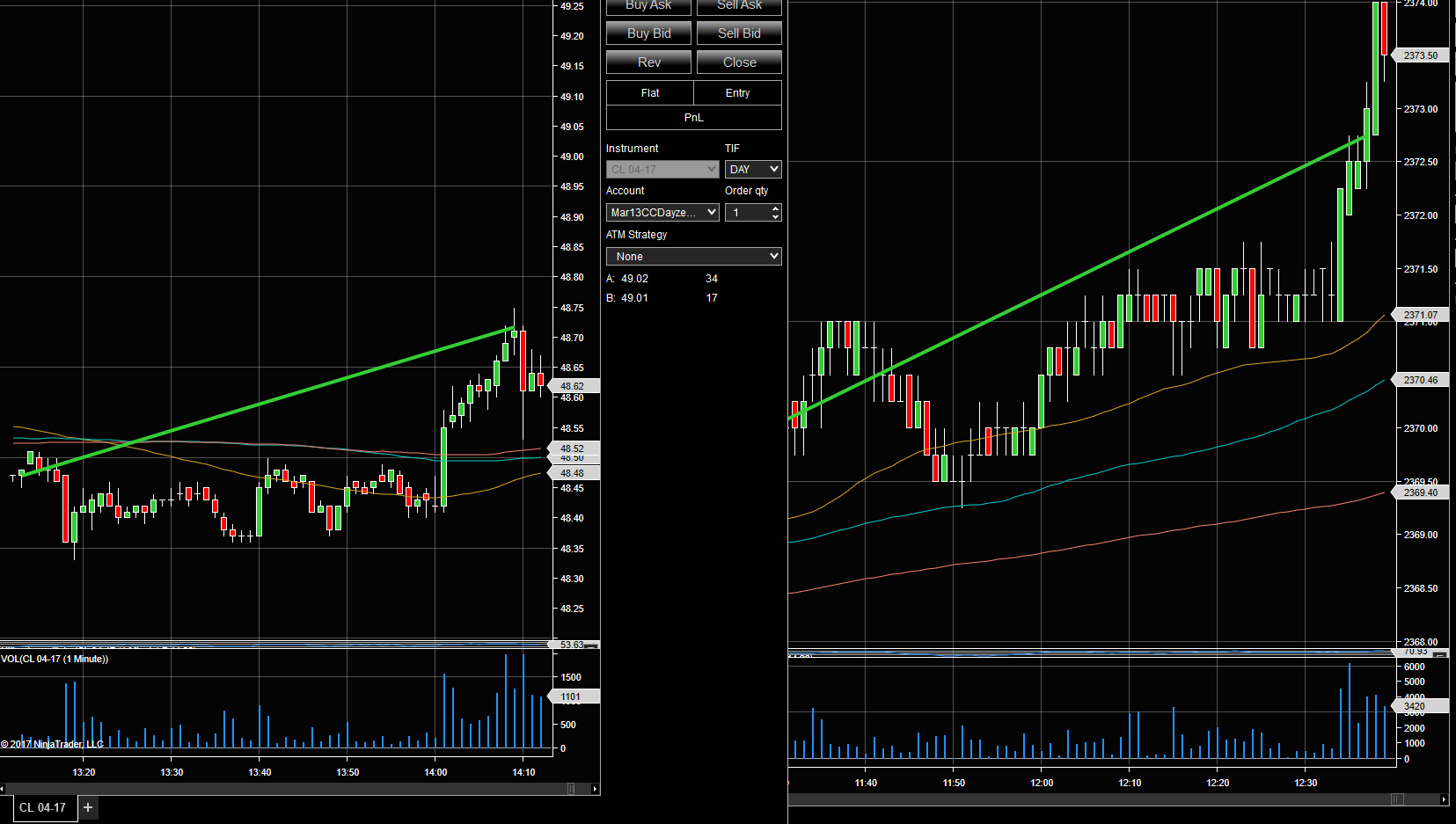Viewport: 1456px width, 824px height.
Task: Click the right chart scrollbar right arrow
Action: [x=1444, y=799]
